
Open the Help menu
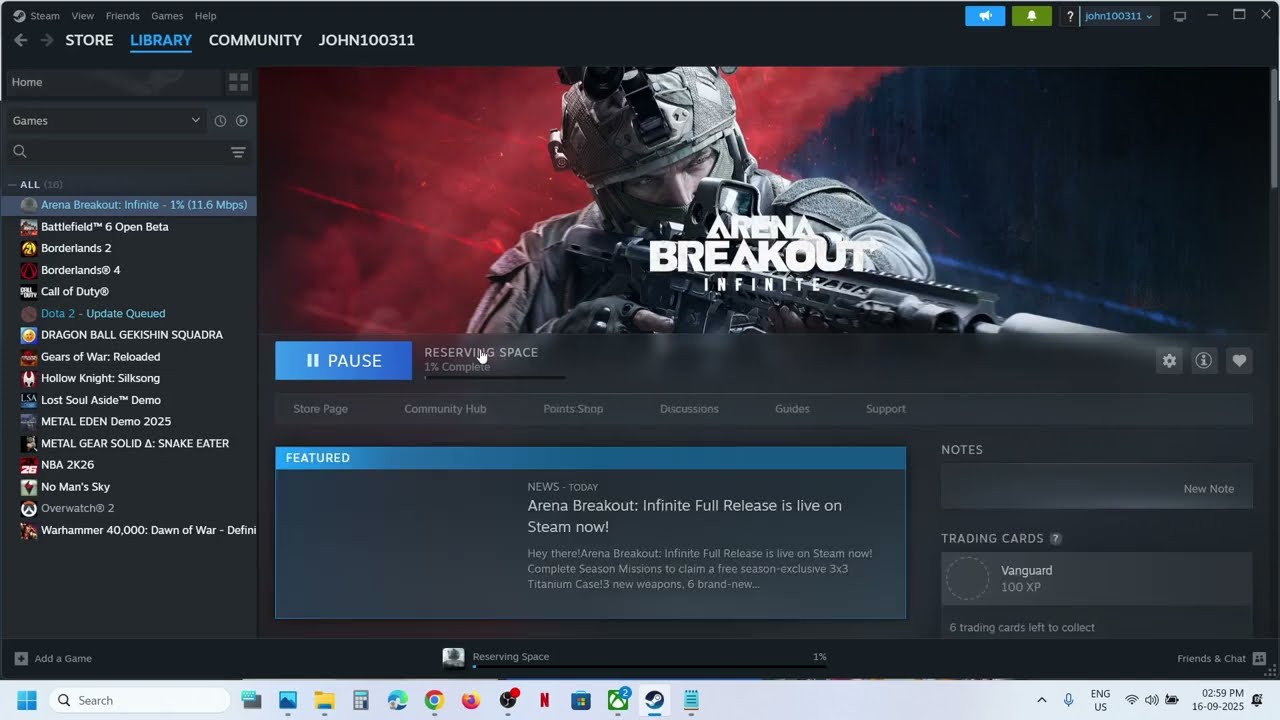205,16
